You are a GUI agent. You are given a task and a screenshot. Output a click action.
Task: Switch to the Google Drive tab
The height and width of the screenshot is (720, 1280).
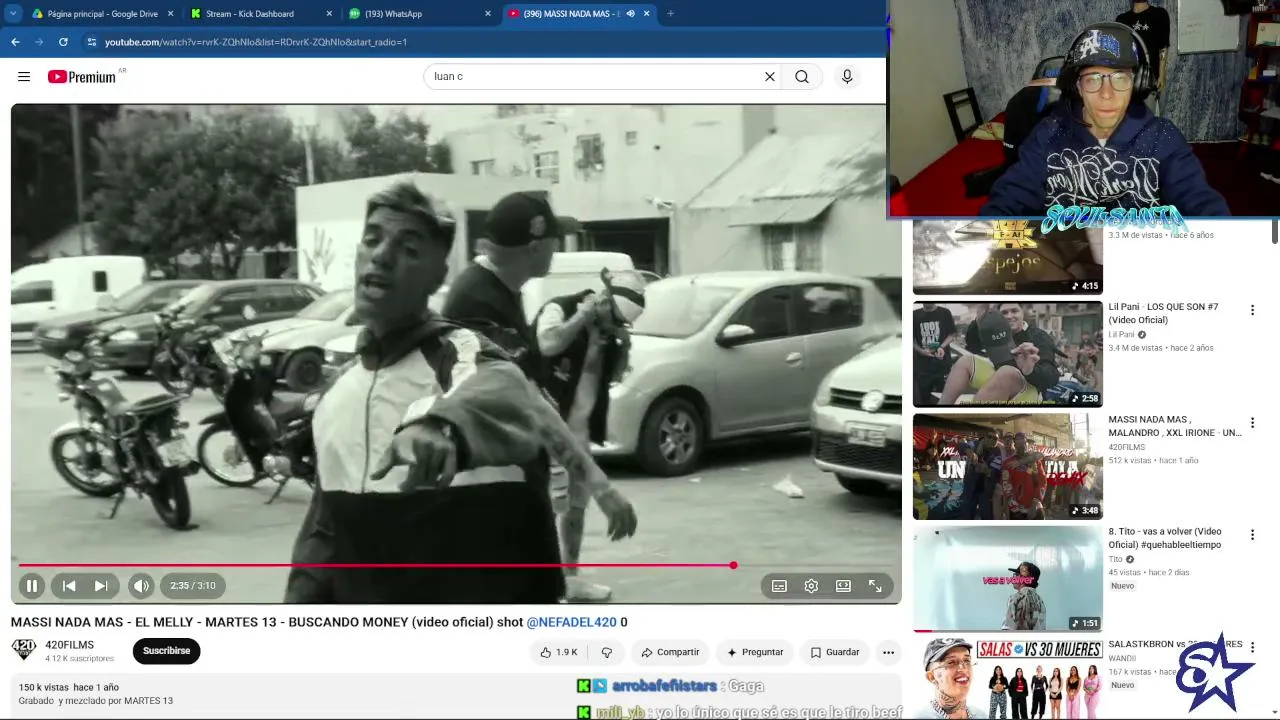[102, 14]
